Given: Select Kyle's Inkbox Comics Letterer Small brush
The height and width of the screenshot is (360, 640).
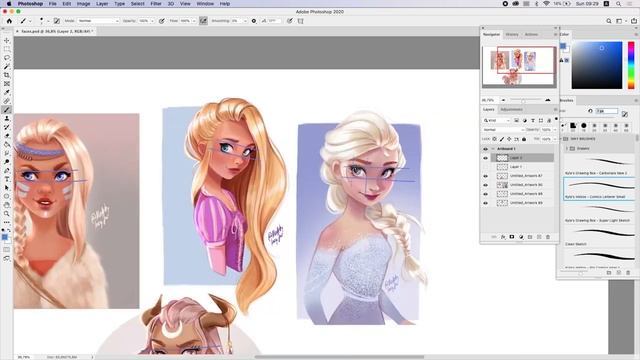Looking at the screenshot, I should coord(599,189).
